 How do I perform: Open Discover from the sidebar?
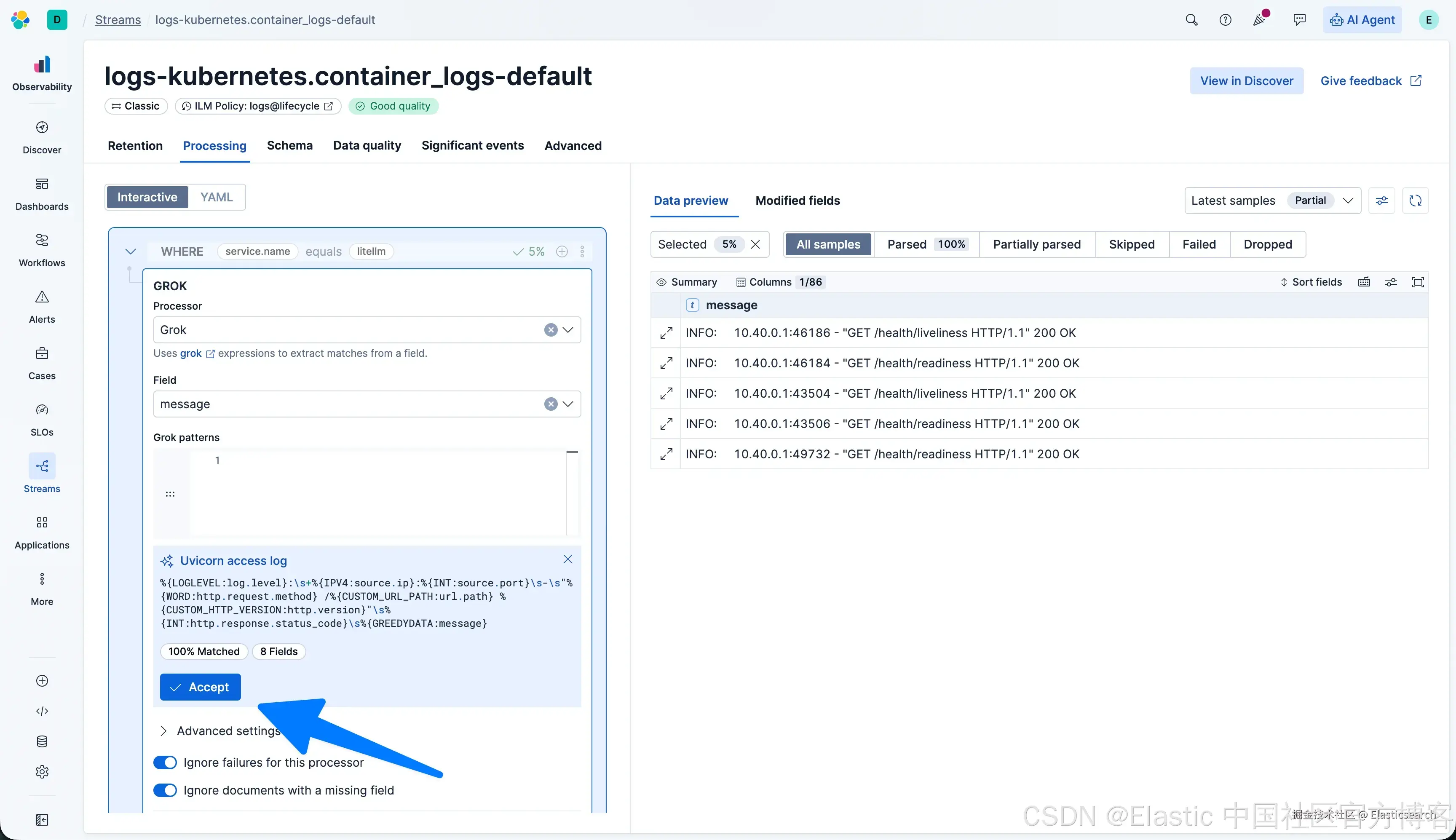[42, 137]
